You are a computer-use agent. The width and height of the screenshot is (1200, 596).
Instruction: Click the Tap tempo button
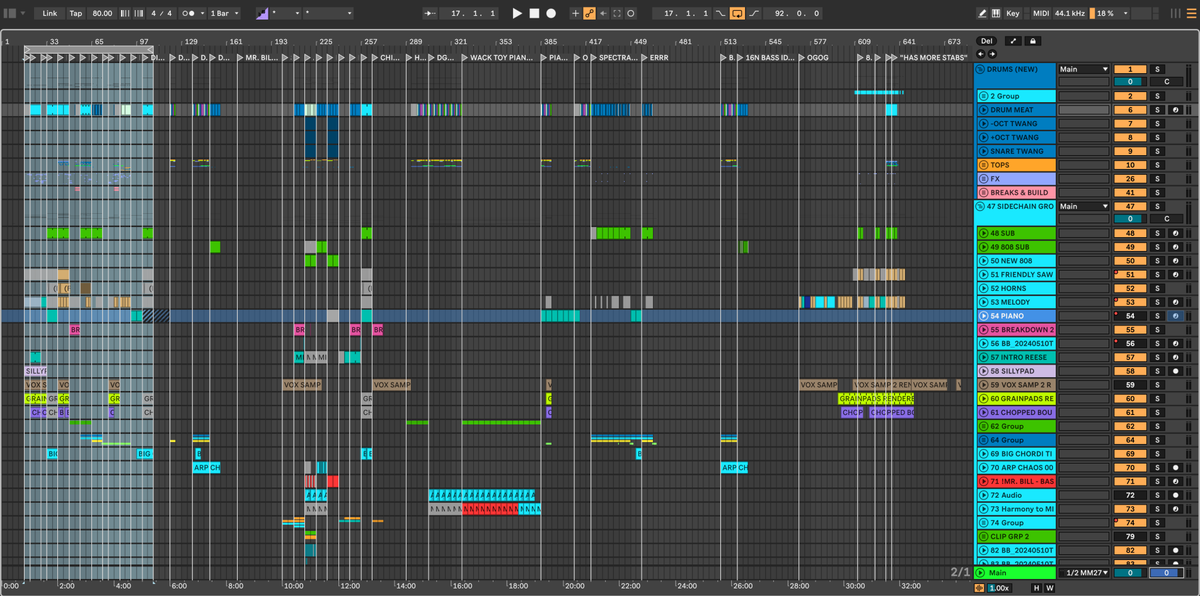pos(76,14)
